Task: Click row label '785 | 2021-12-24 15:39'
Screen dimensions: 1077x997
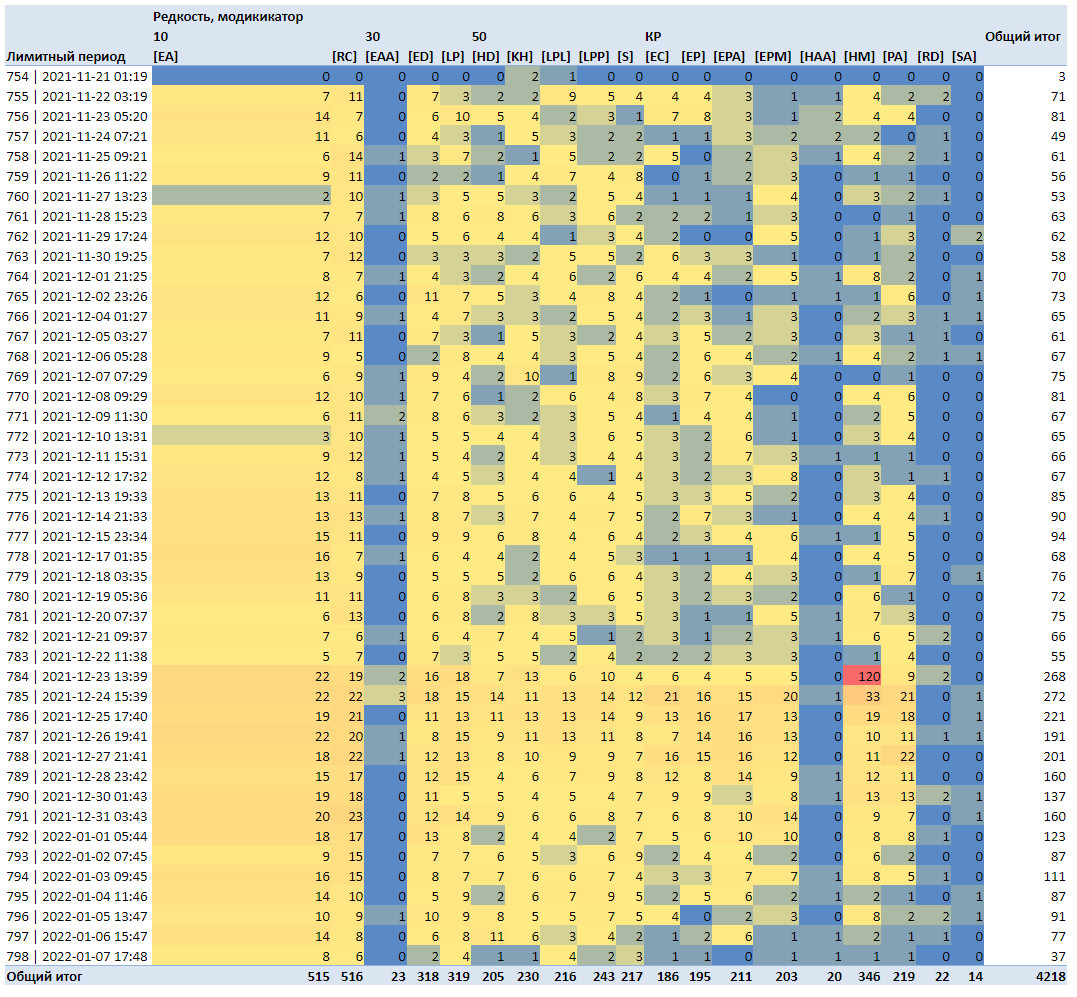Action: (77, 696)
